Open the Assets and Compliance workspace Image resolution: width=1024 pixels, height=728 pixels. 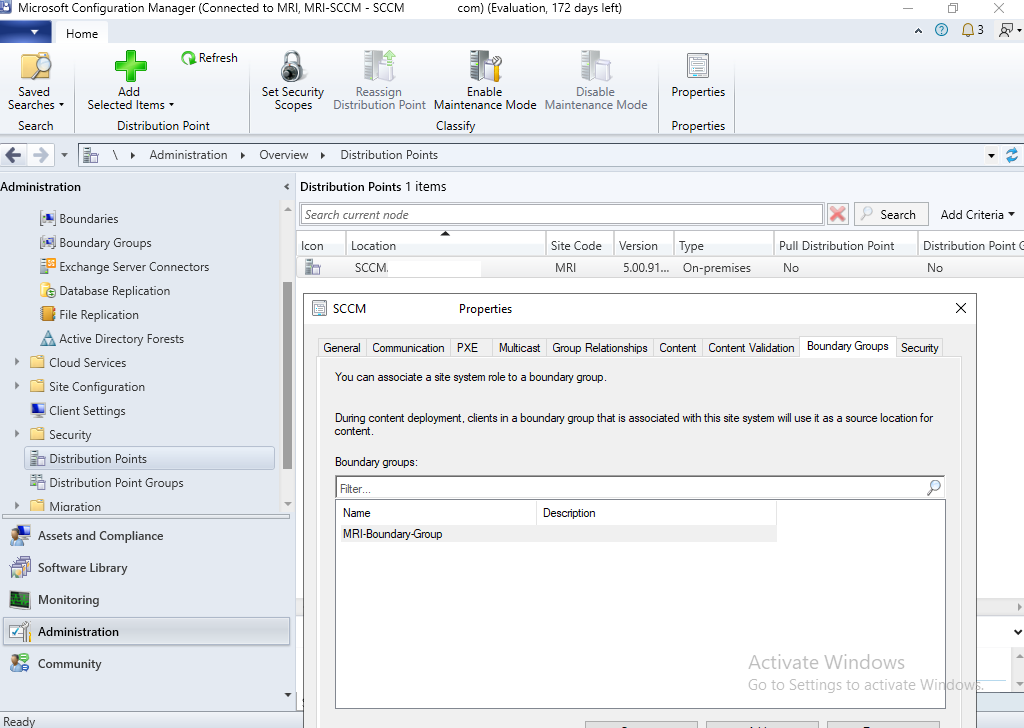click(x=146, y=535)
